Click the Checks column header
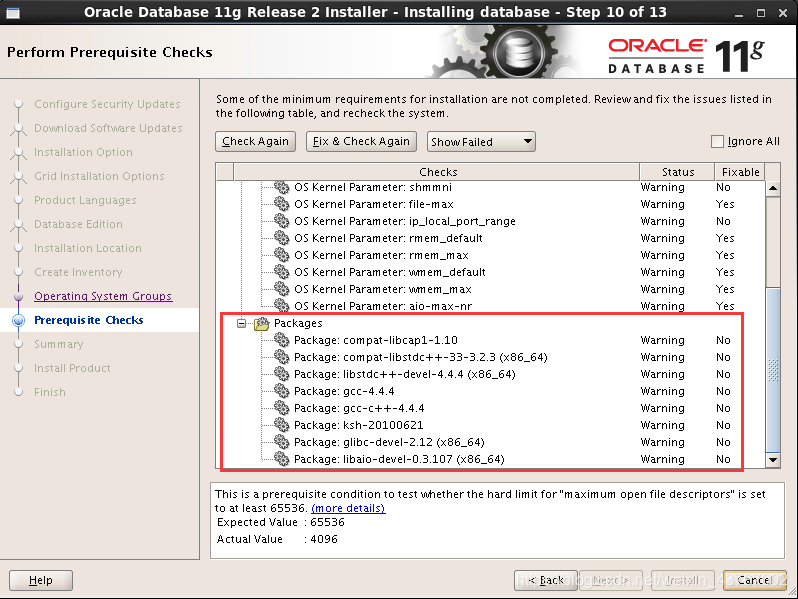The width and height of the screenshot is (798, 599). coord(437,172)
